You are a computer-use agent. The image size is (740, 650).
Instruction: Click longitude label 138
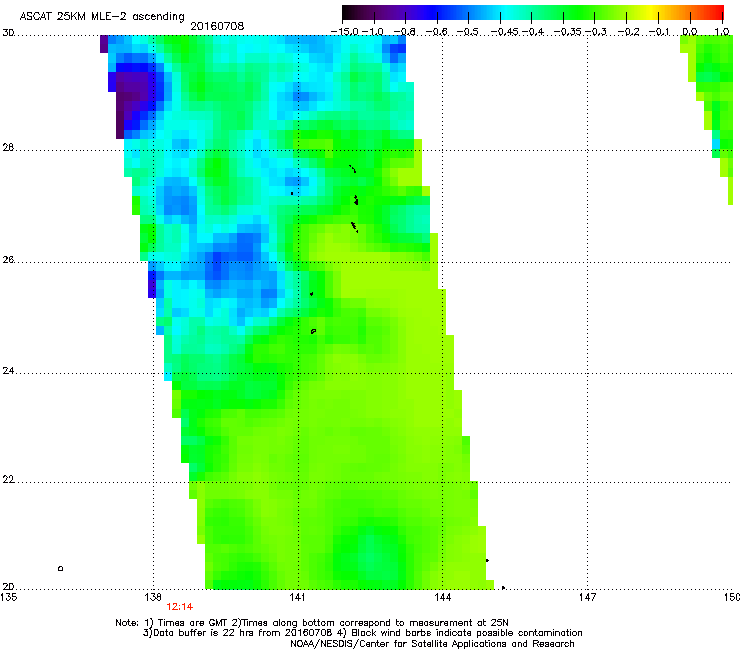153,597
